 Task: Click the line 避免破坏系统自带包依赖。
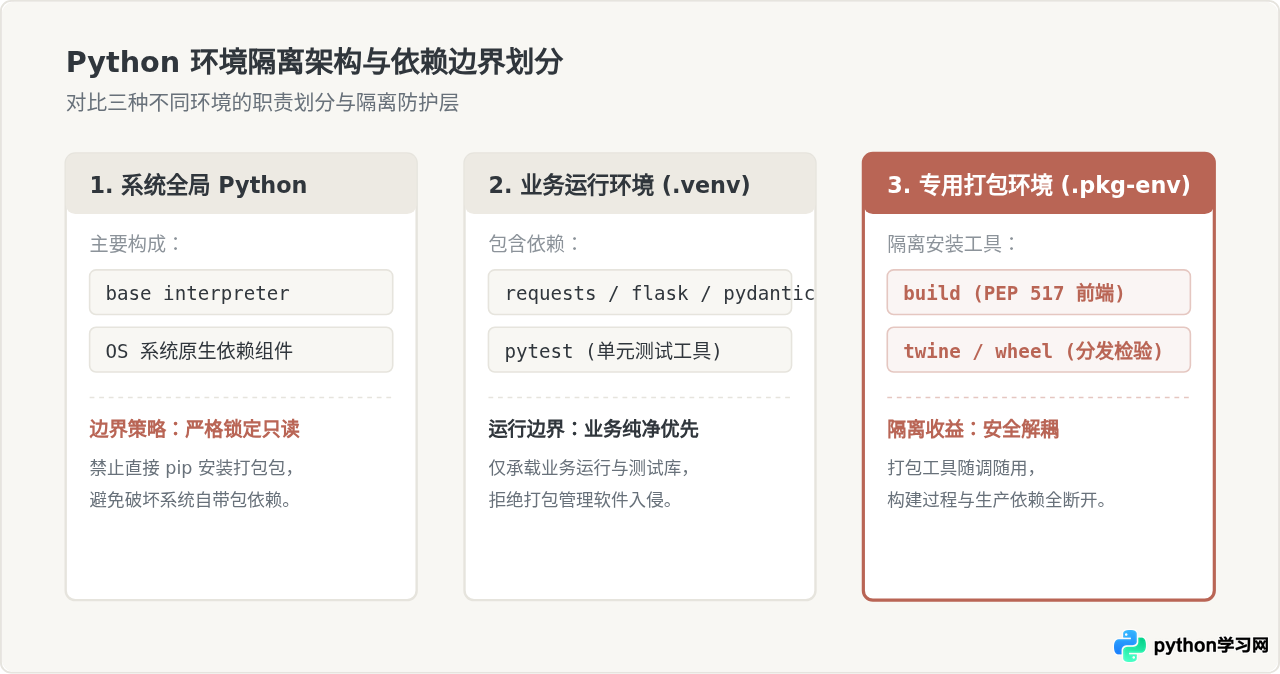coord(191,499)
